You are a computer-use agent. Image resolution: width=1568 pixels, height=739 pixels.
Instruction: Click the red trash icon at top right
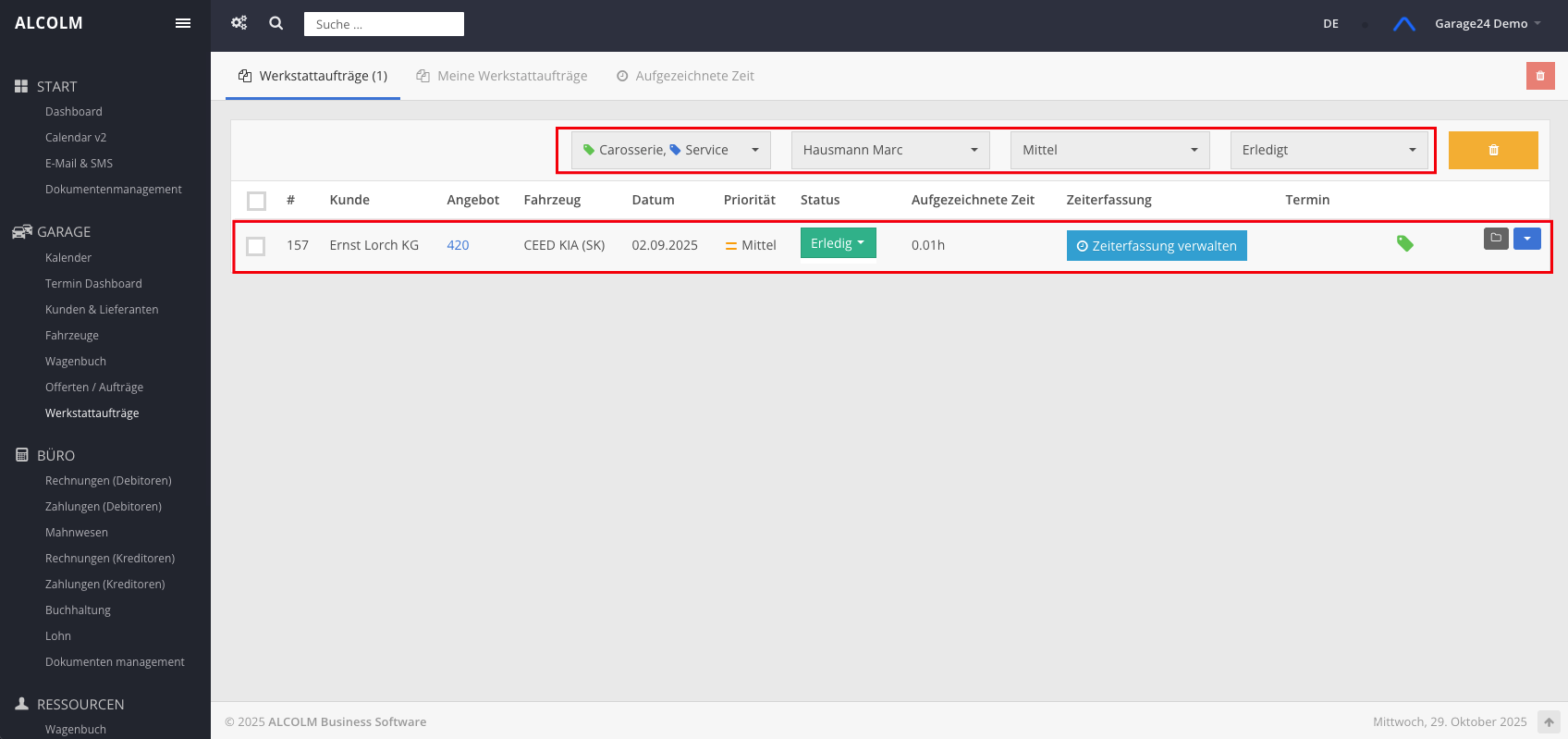1539,76
